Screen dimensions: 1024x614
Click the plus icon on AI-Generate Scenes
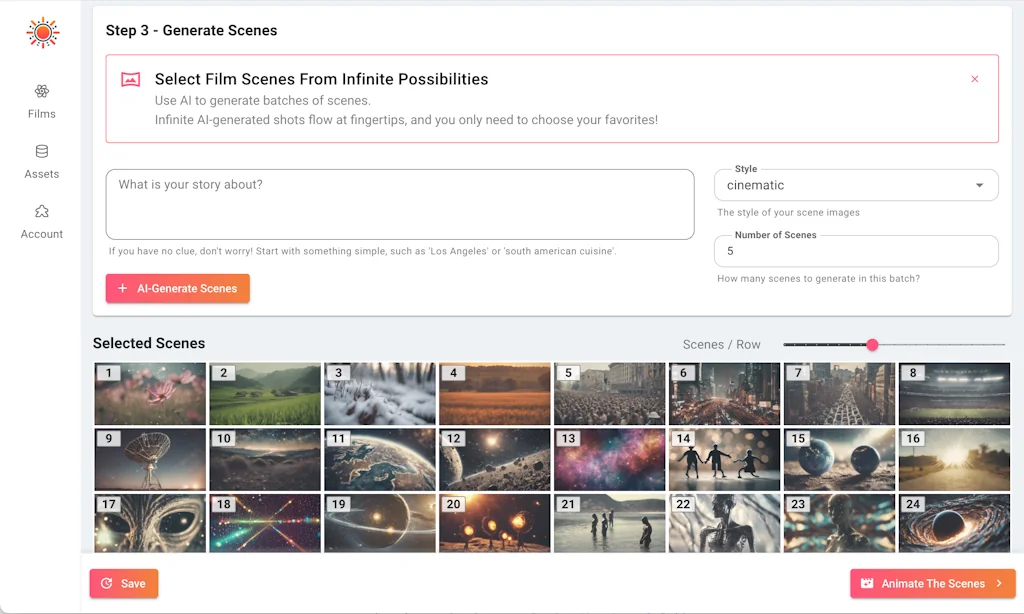point(122,288)
